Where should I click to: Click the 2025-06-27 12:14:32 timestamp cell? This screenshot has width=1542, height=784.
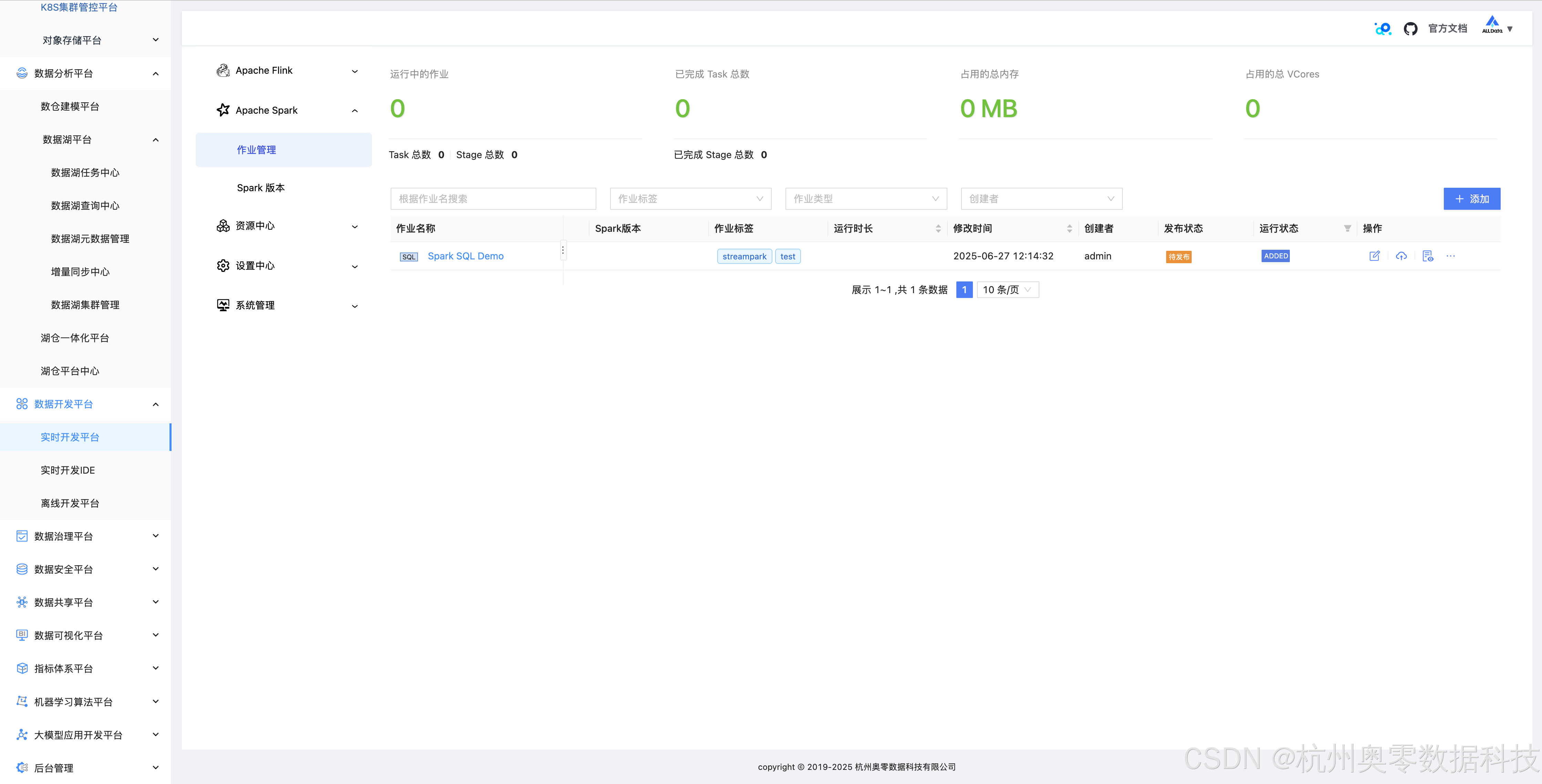(x=1003, y=256)
